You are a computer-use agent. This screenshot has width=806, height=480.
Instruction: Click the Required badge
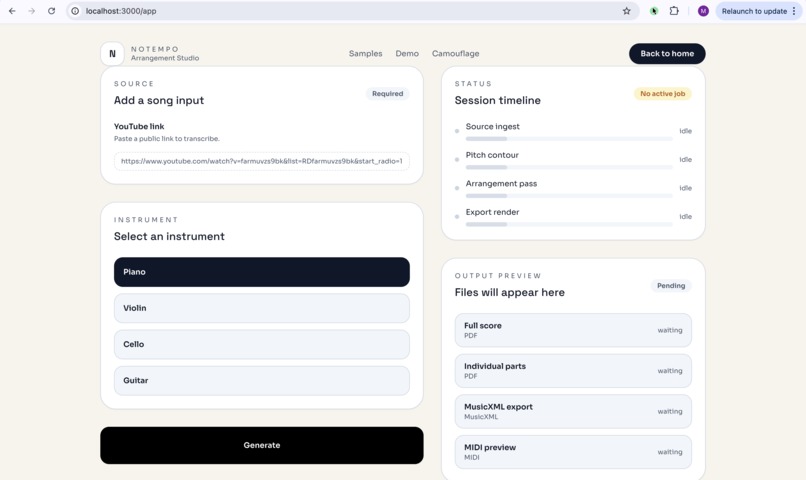pos(388,94)
